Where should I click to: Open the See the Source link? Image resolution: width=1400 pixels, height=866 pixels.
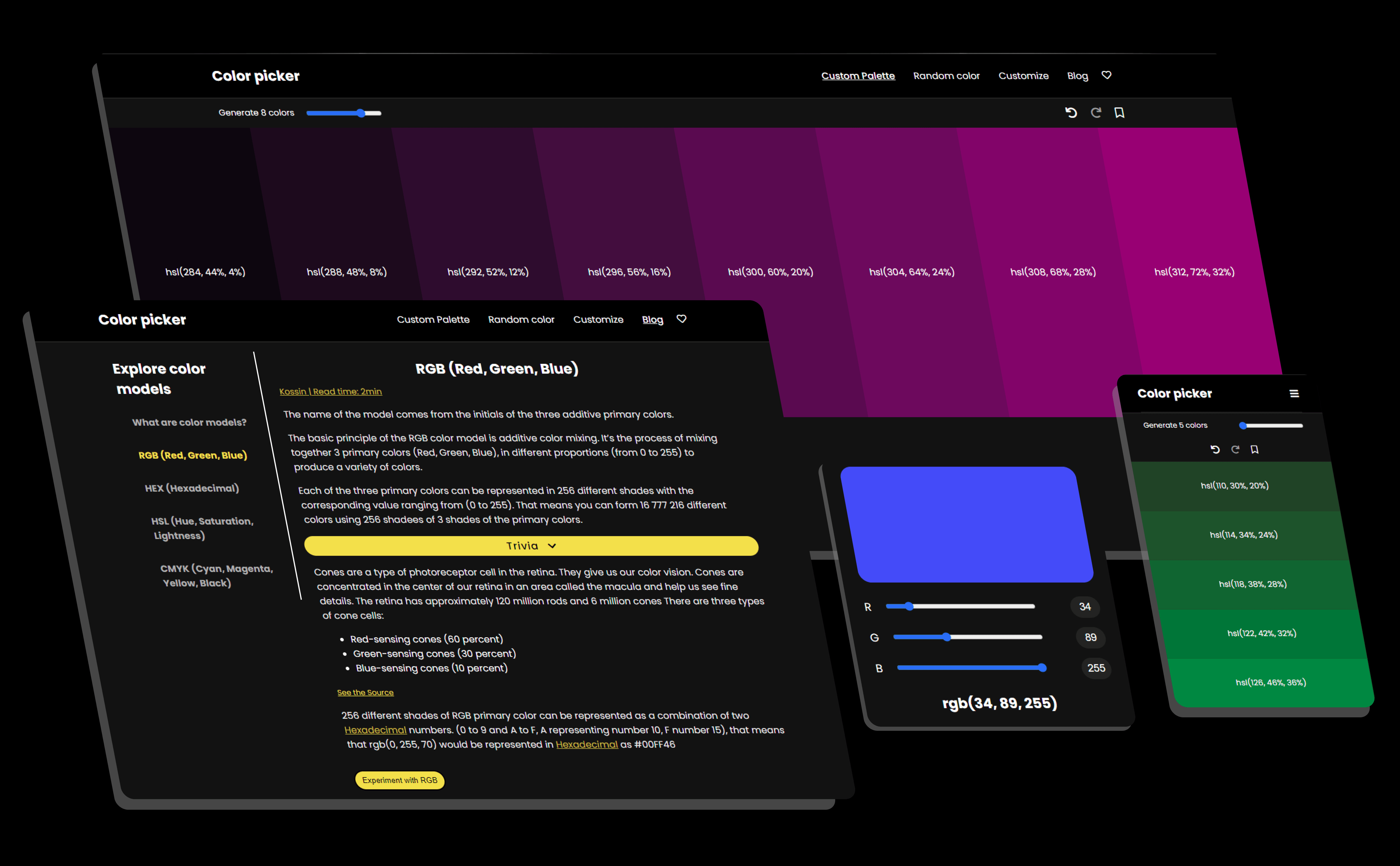(365, 692)
